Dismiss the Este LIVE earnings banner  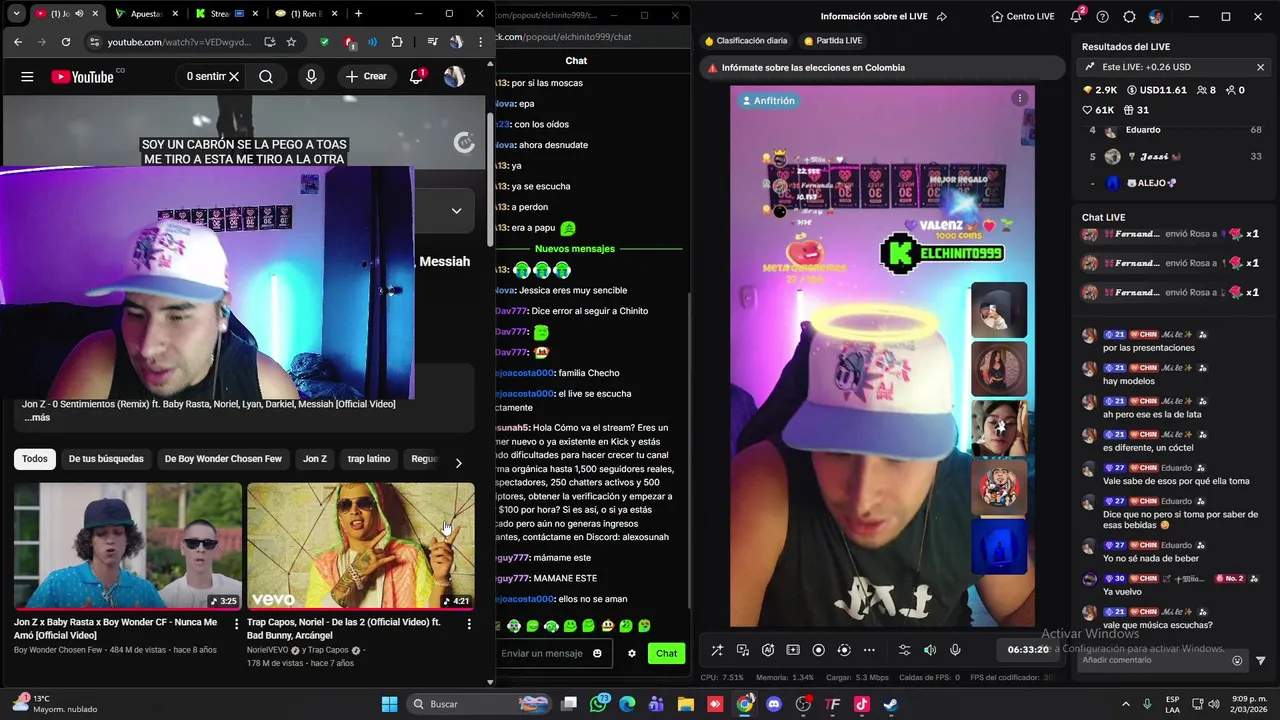click(1260, 67)
